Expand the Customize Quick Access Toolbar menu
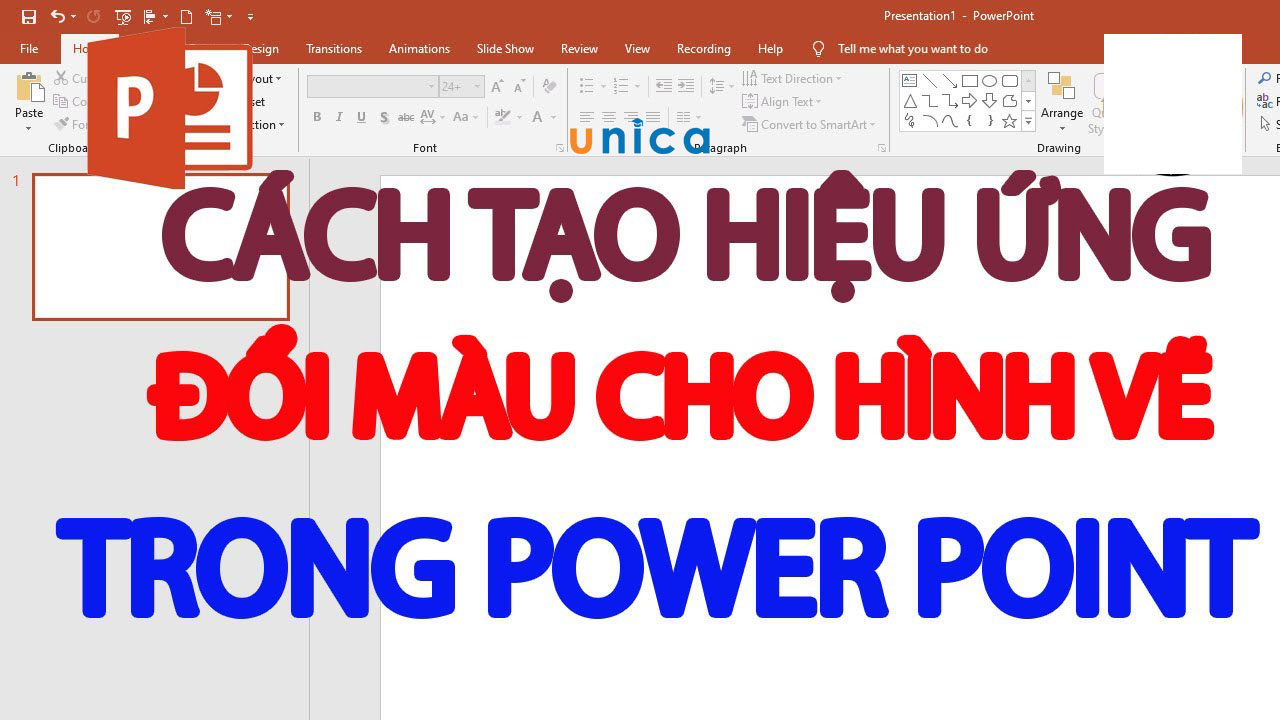This screenshot has width=1280, height=720. click(250, 17)
